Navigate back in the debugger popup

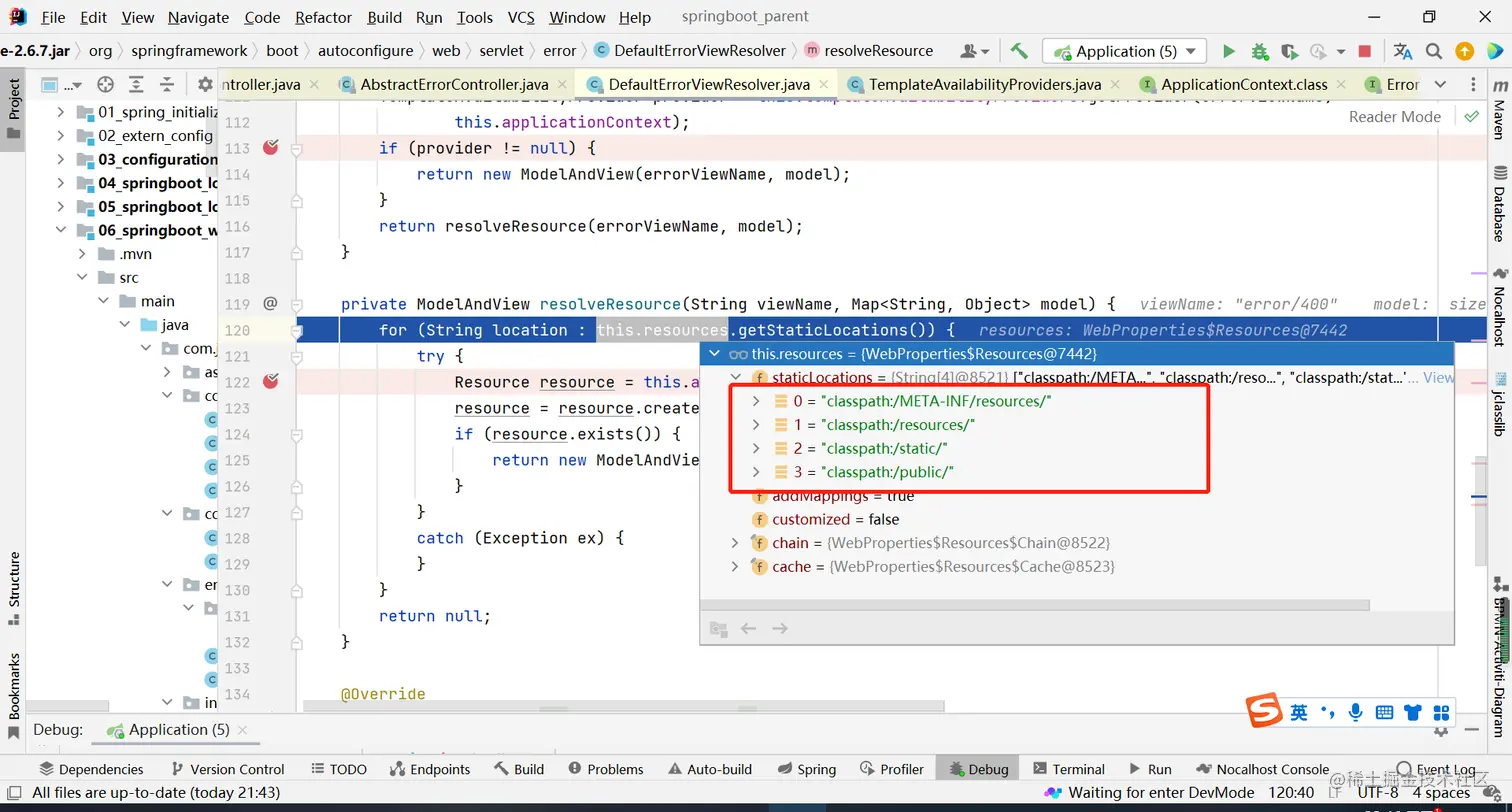748,628
